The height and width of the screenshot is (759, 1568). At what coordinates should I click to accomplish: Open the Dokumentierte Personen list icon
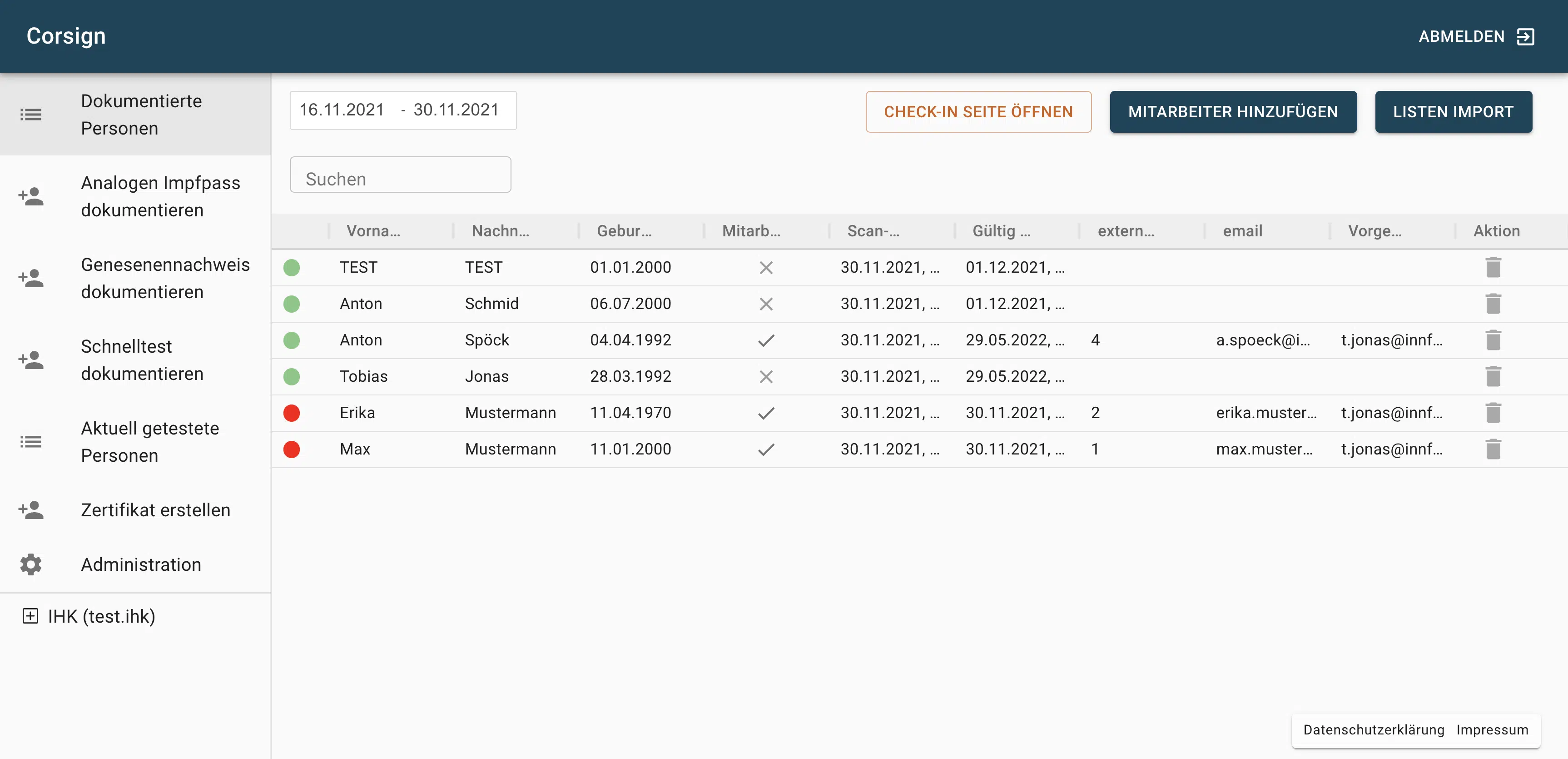[30, 114]
